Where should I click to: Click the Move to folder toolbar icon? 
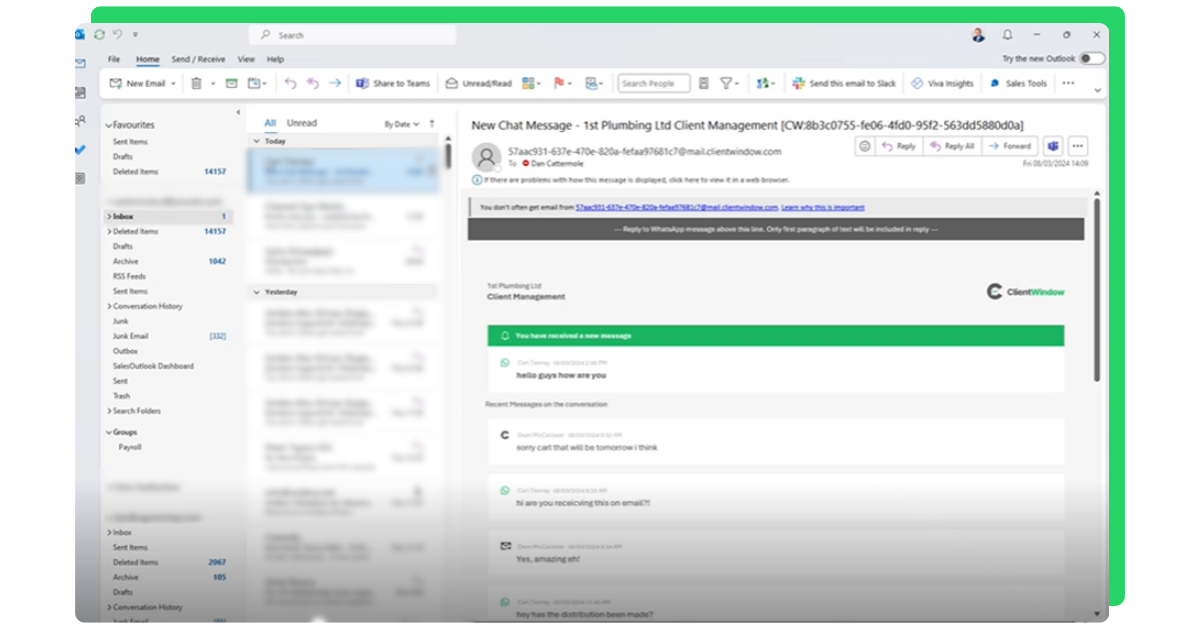pos(254,84)
